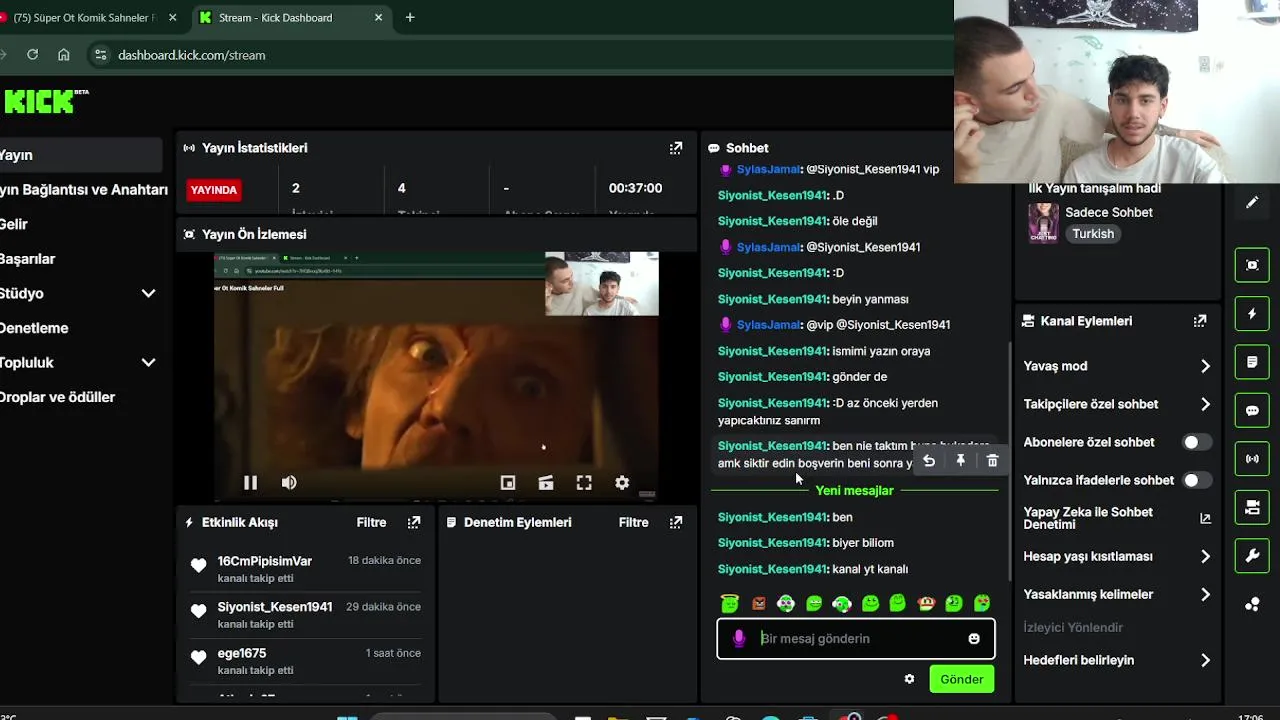
Task: Insert the last heart-eyes green emote
Action: coord(982,603)
